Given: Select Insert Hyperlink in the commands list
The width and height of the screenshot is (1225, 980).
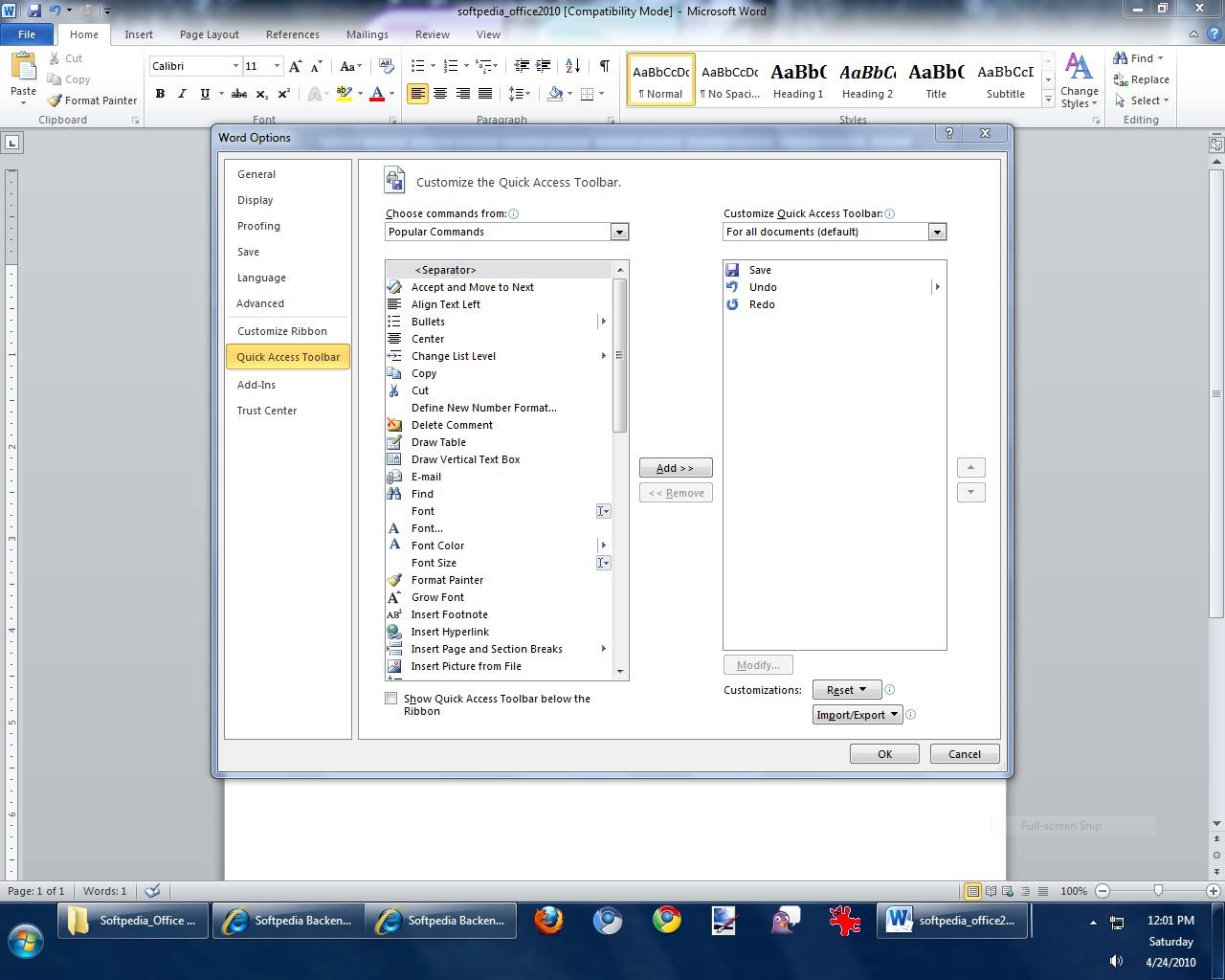Looking at the screenshot, I should [450, 632].
